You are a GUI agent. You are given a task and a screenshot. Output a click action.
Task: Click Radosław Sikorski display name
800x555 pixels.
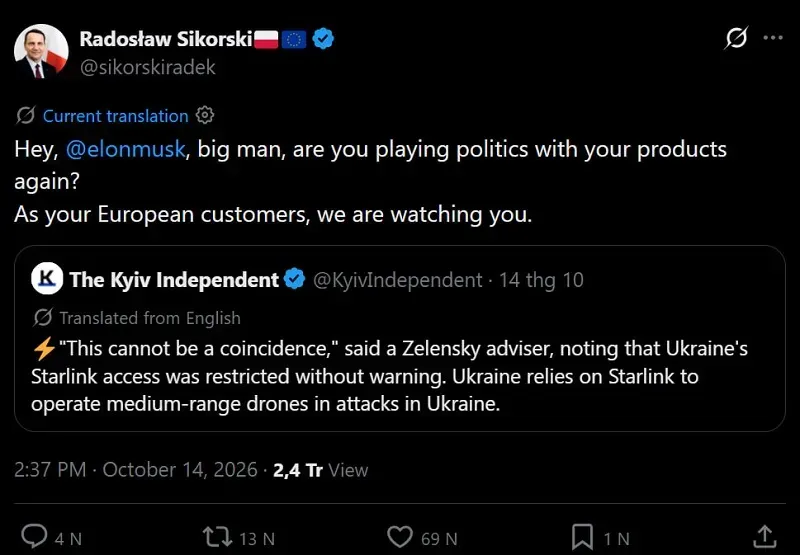coord(166,39)
